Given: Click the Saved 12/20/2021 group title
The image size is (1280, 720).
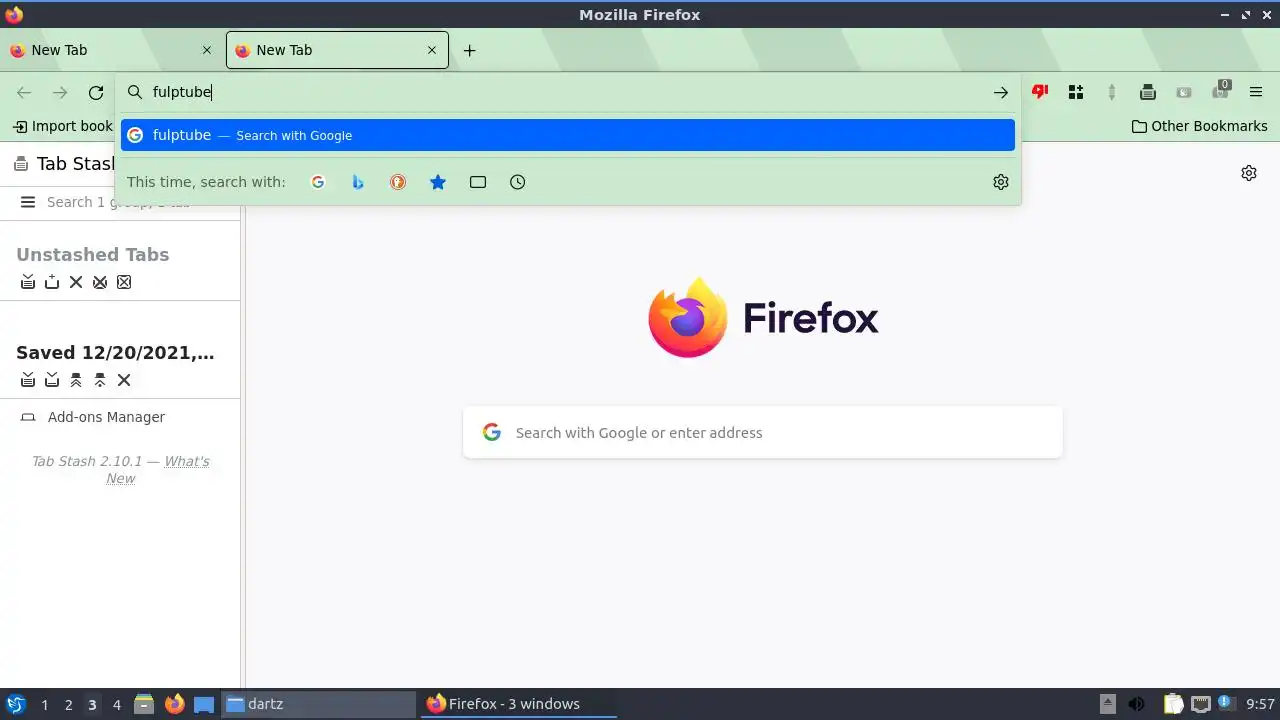Looking at the screenshot, I should click(115, 352).
